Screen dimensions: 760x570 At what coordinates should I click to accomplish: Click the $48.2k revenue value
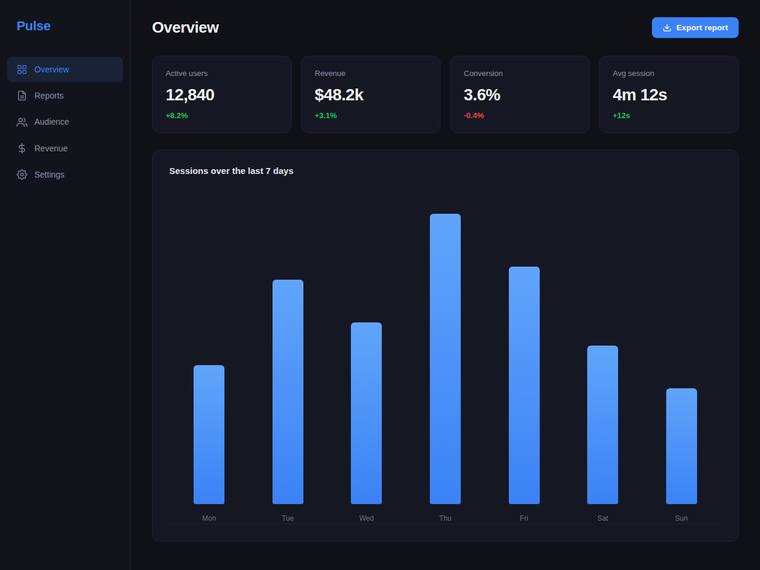(339, 95)
